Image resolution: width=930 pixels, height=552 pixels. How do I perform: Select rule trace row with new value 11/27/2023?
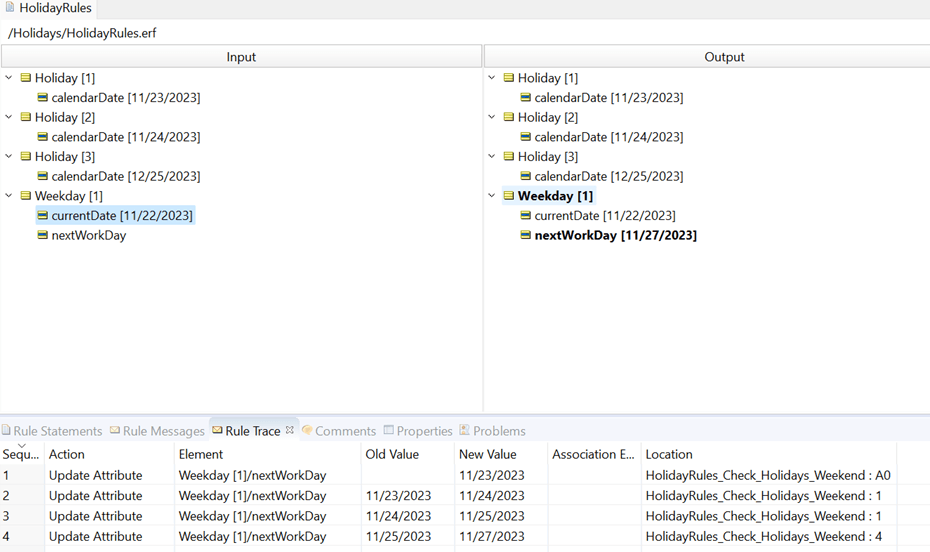(491, 537)
